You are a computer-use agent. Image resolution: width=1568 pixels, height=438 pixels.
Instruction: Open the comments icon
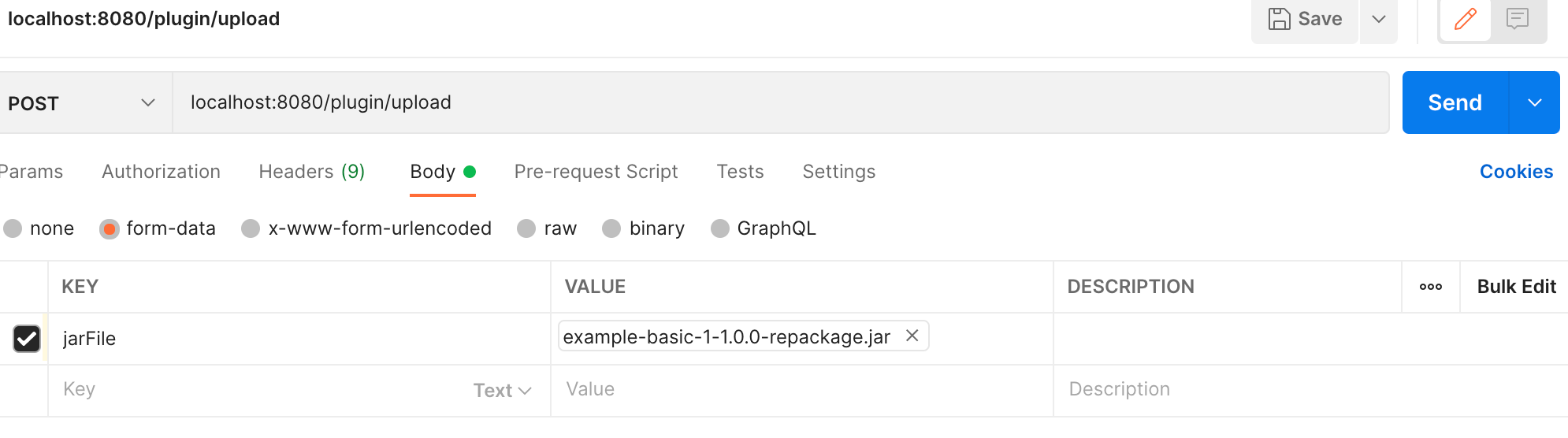point(1517,19)
